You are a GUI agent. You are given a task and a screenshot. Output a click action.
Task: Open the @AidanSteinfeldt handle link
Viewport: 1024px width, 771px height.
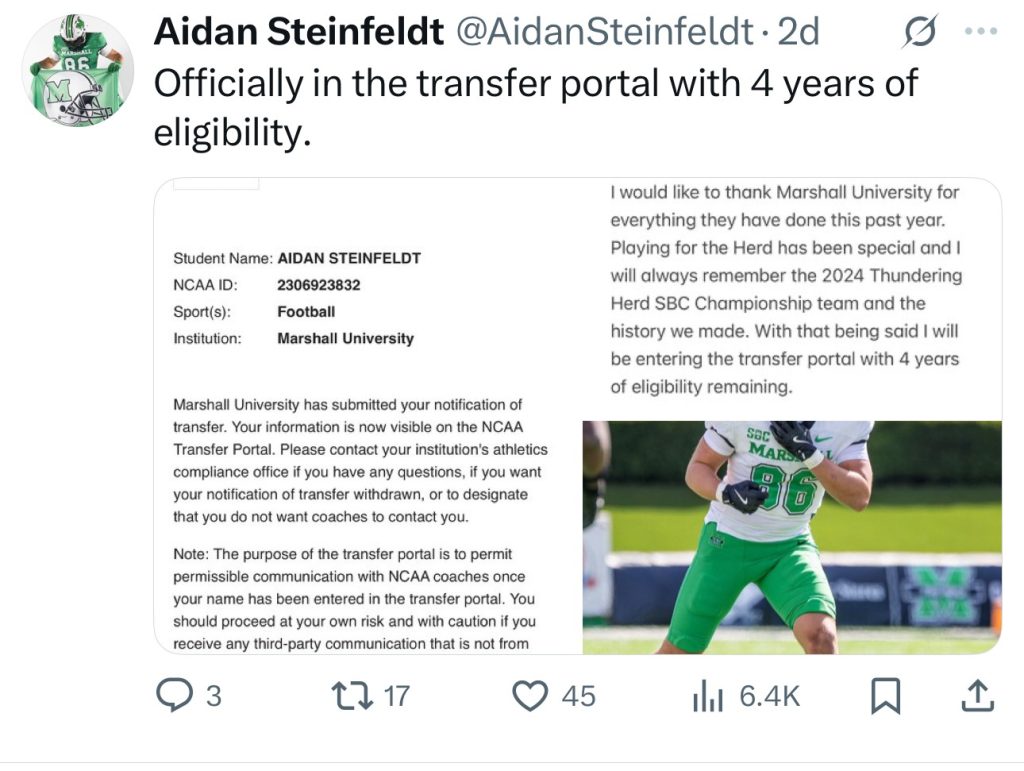(605, 31)
